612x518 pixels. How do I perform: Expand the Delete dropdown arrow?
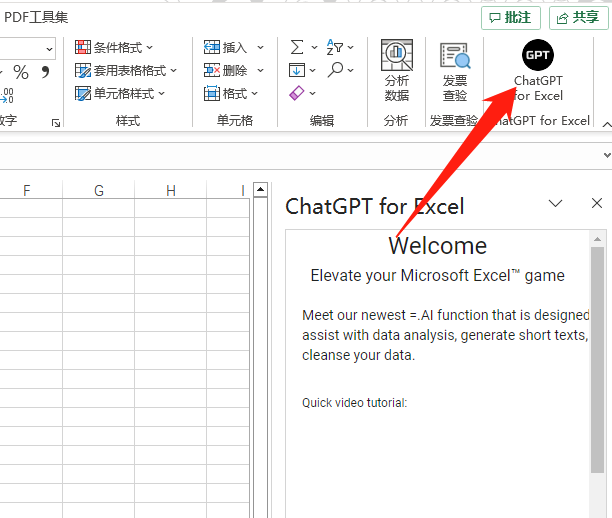tap(260, 71)
